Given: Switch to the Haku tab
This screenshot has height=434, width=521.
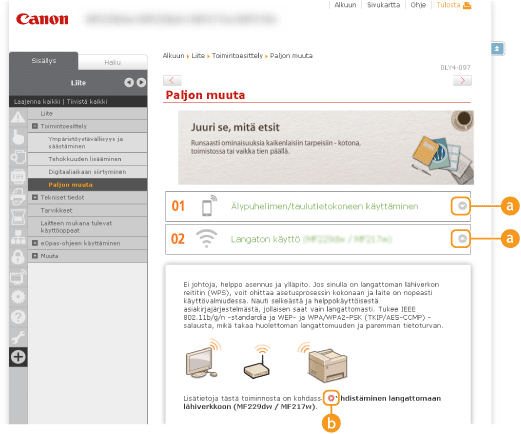Looking at the screenshot, I should tap(113, 62).
